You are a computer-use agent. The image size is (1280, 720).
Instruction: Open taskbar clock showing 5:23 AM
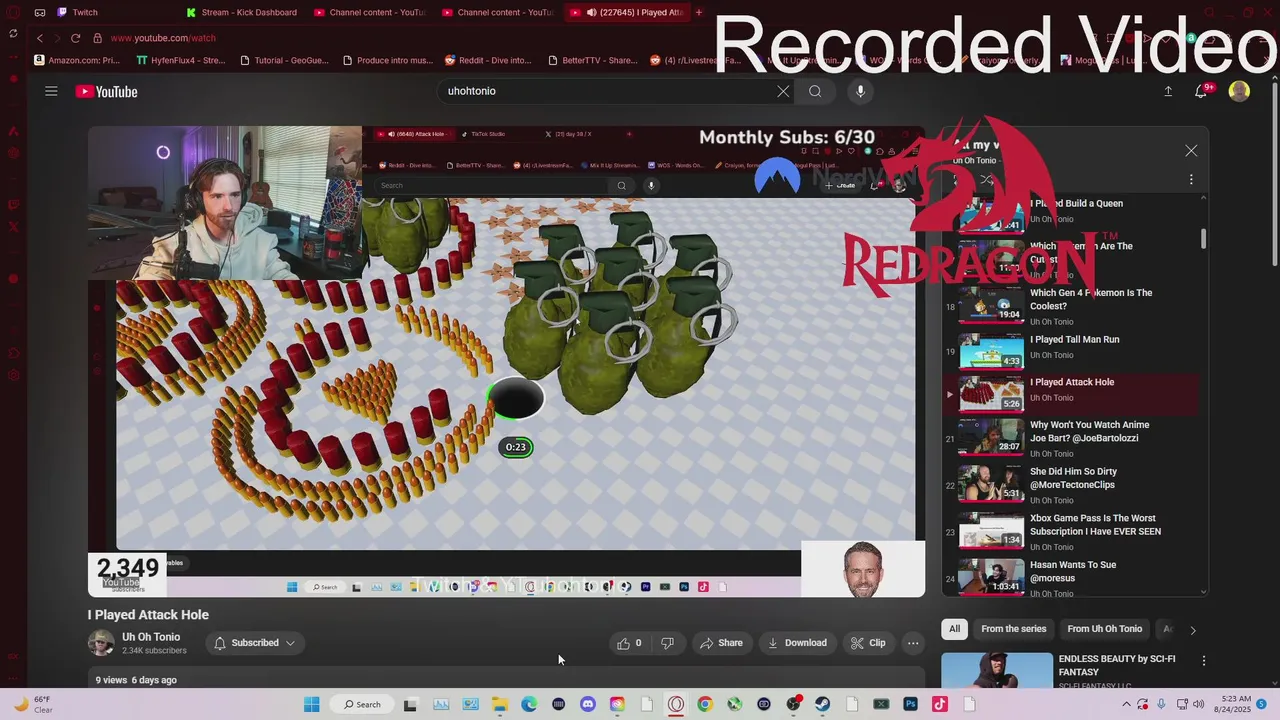(x=1235, y=704)
